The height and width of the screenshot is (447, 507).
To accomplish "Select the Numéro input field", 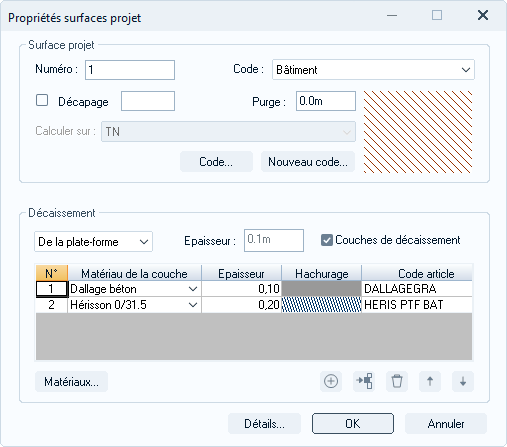I will (x=130, y=70).
